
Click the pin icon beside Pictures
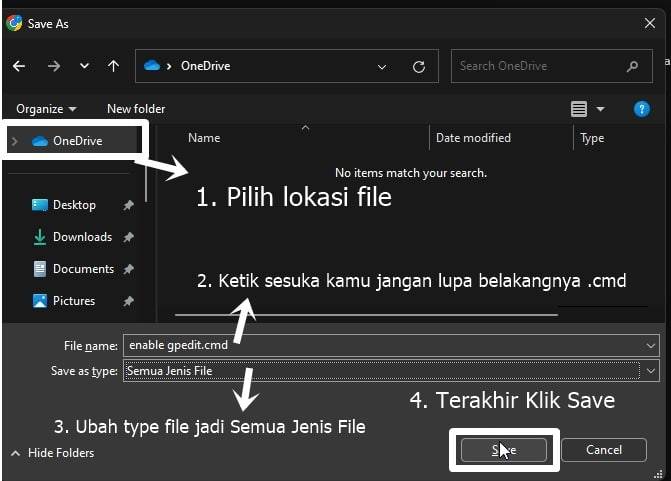point(128,301)
